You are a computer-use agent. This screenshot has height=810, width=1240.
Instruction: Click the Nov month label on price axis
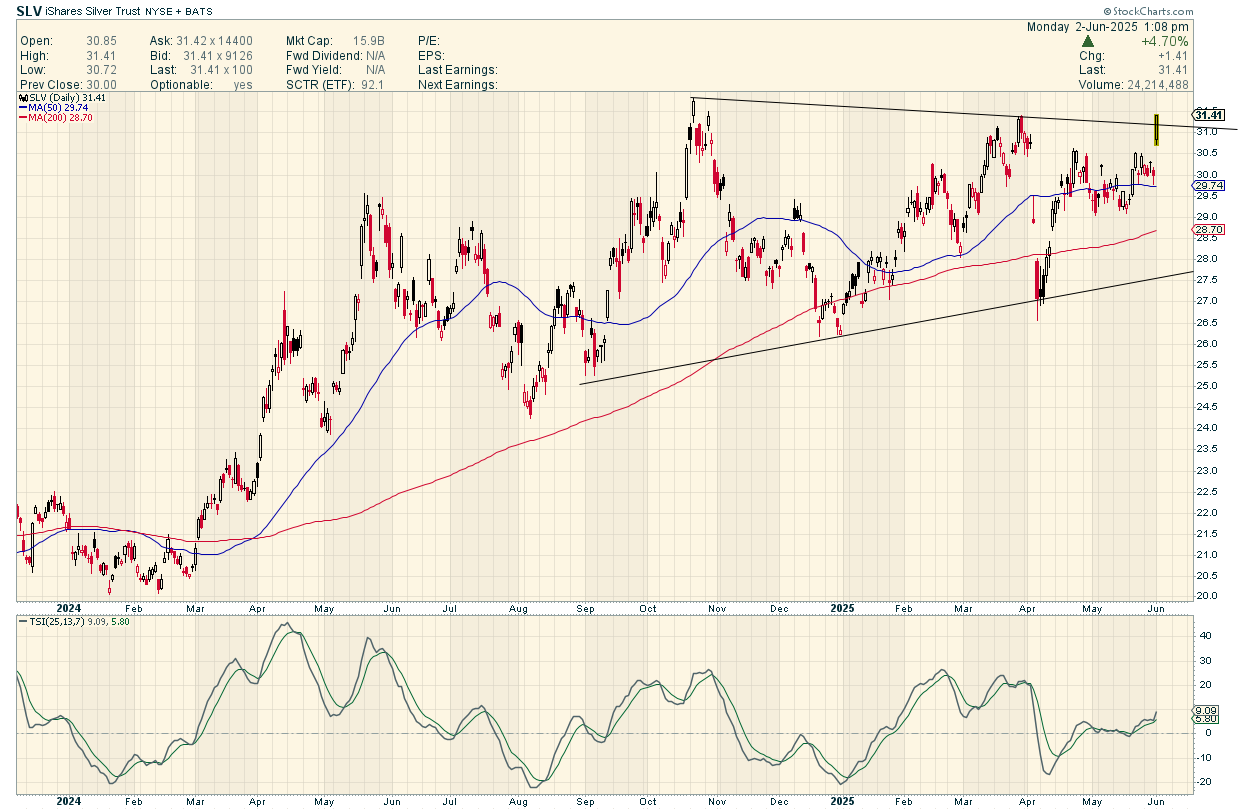coord(716,607)
